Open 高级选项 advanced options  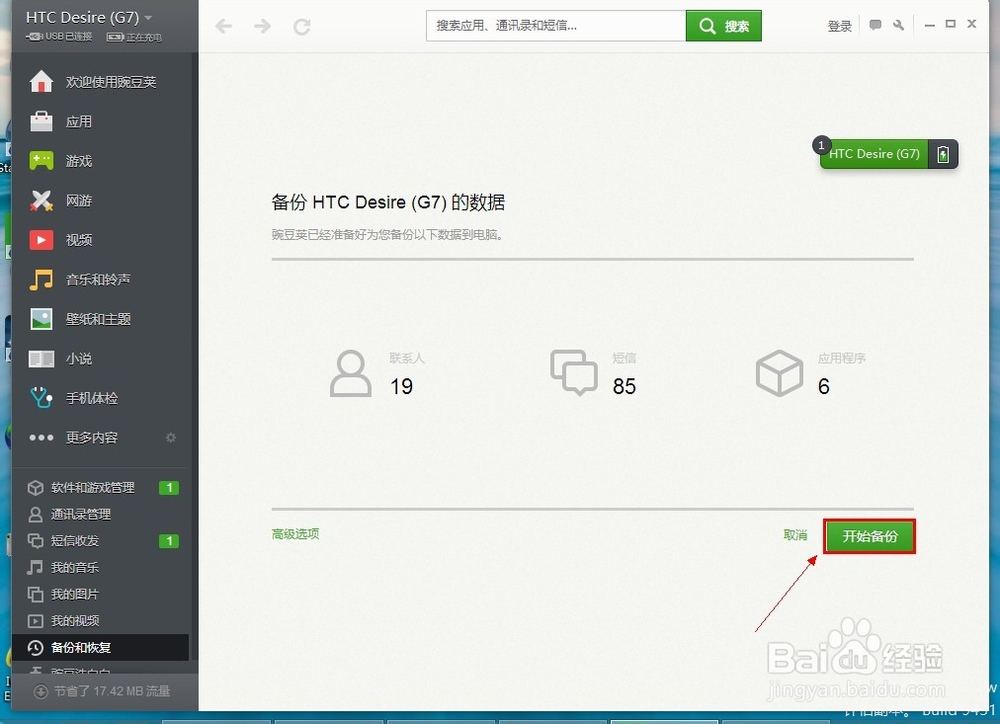click(x=295, y=534)
